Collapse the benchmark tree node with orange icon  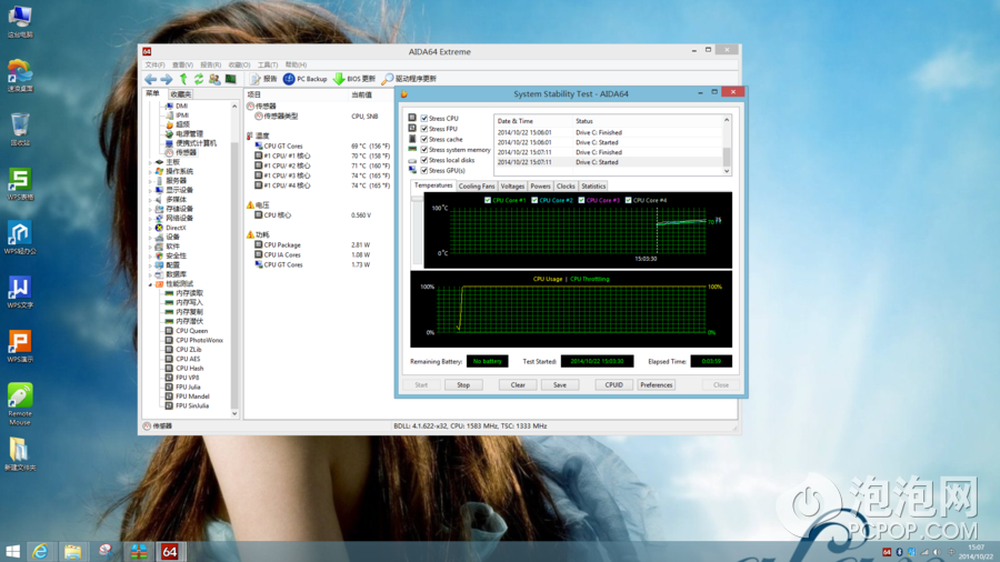[151, 284]
